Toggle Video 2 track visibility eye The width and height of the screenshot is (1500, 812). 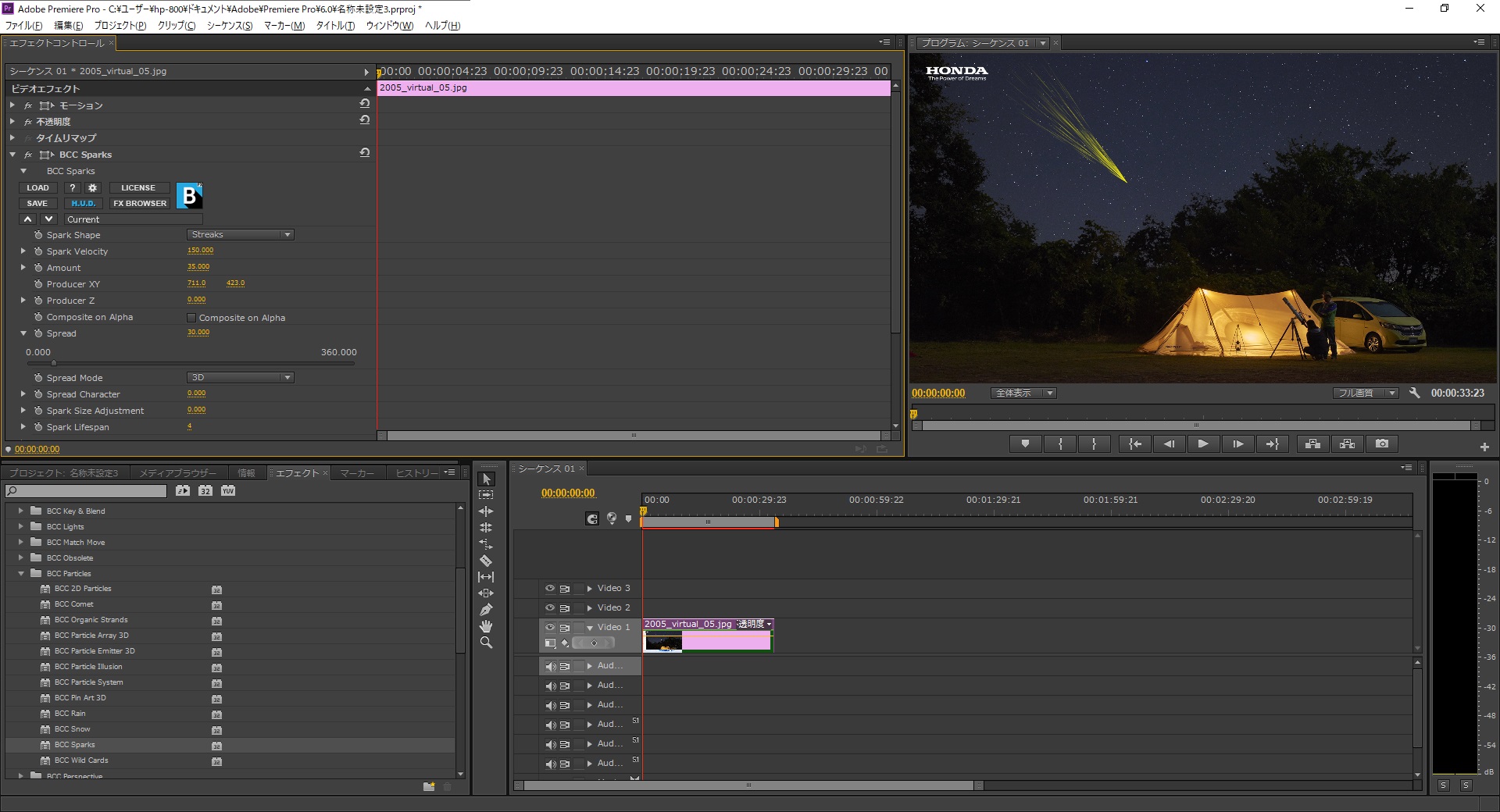(550, 607)
